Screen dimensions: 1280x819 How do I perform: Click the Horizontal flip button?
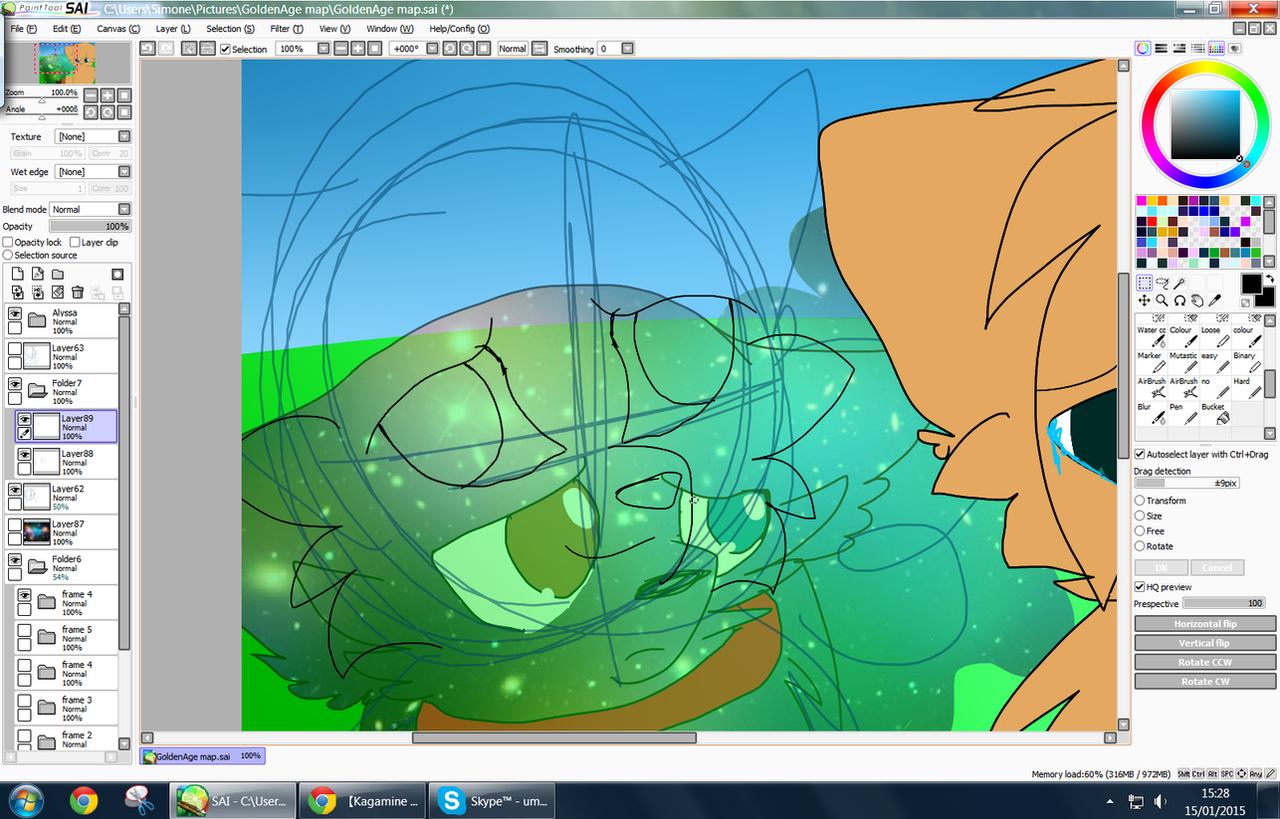[x=1205, y=623]
